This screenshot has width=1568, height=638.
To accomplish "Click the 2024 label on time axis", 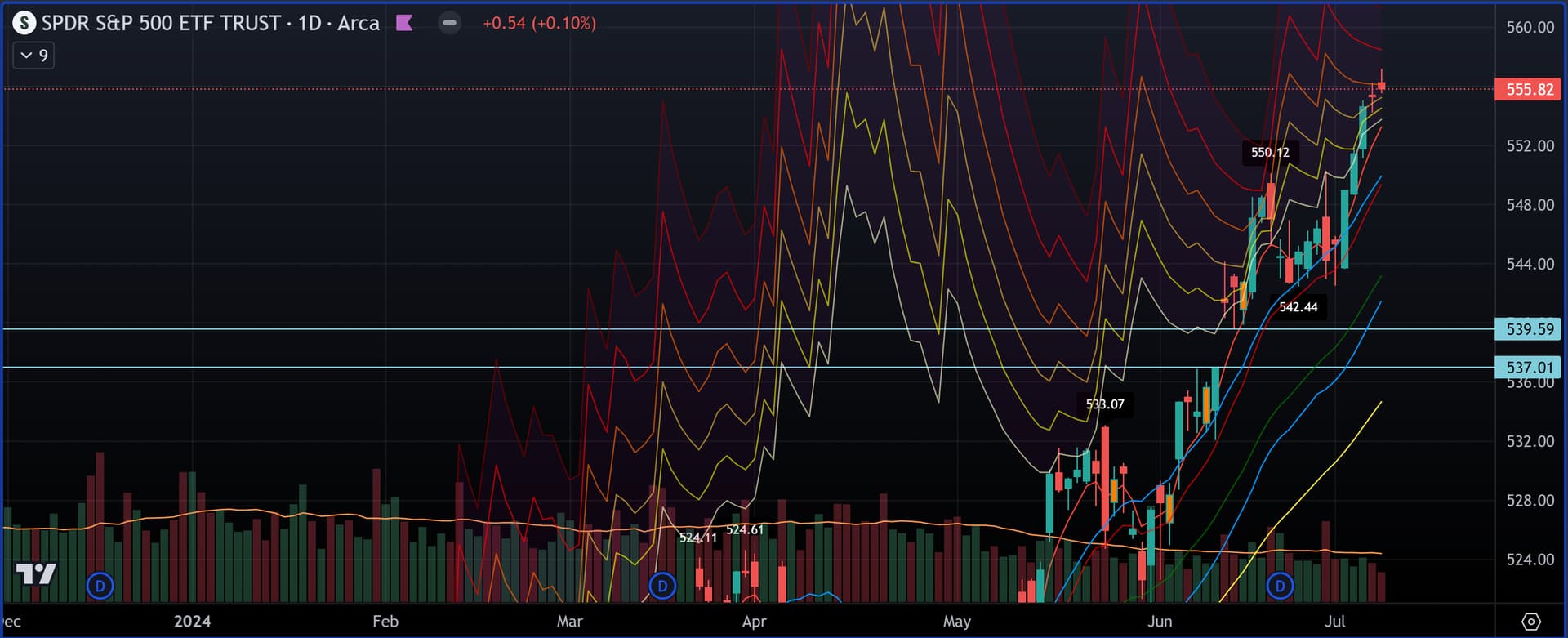I will 192,622.
